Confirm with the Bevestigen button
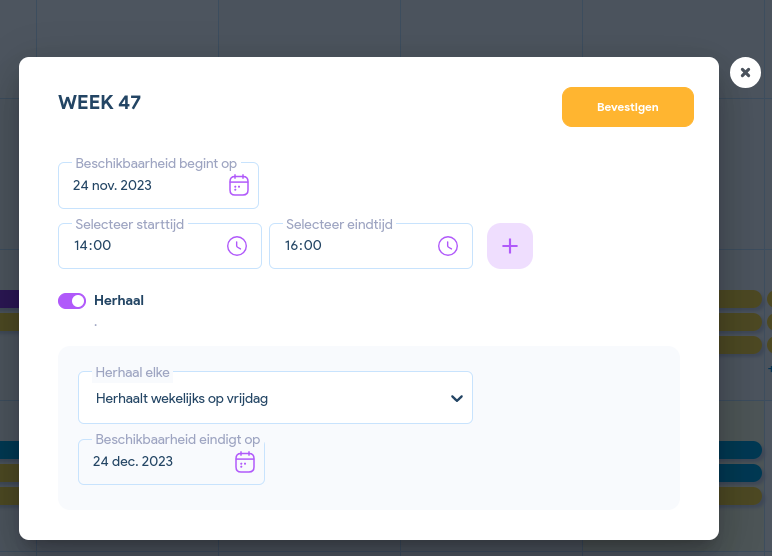Image resolution: width=772 pixels, height=556 pixels. [627, 107]
